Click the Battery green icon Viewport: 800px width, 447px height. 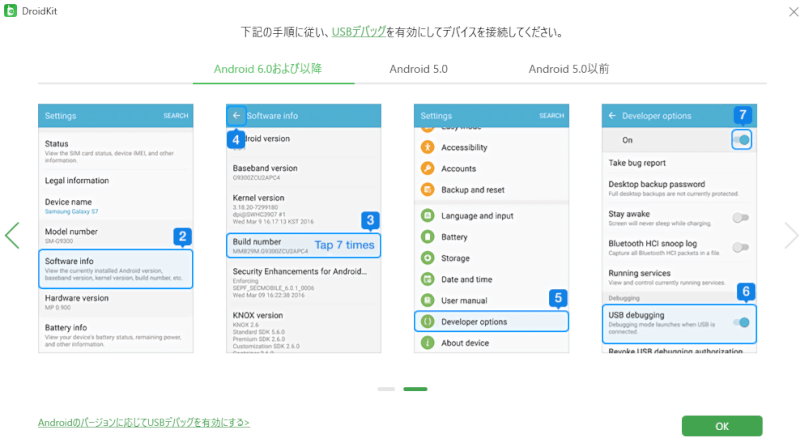pos(428,237)
